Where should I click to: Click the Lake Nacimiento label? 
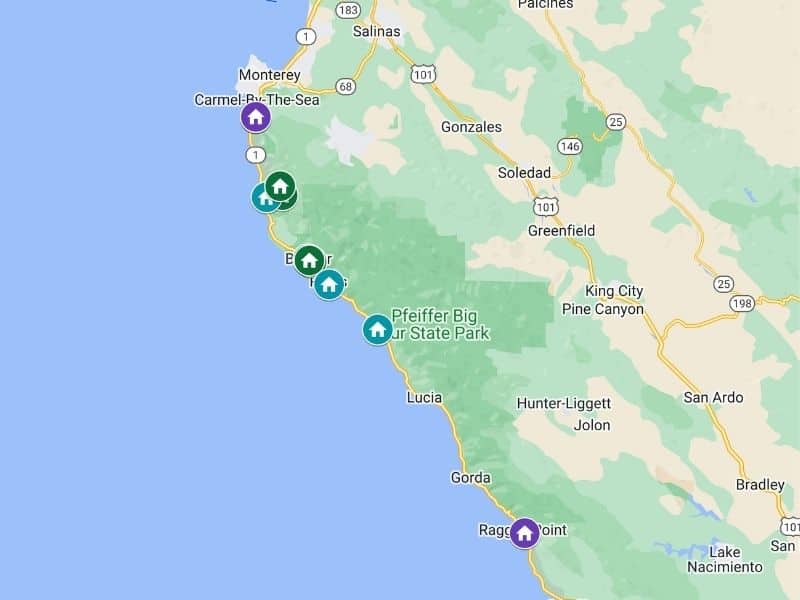coord(724,559)
